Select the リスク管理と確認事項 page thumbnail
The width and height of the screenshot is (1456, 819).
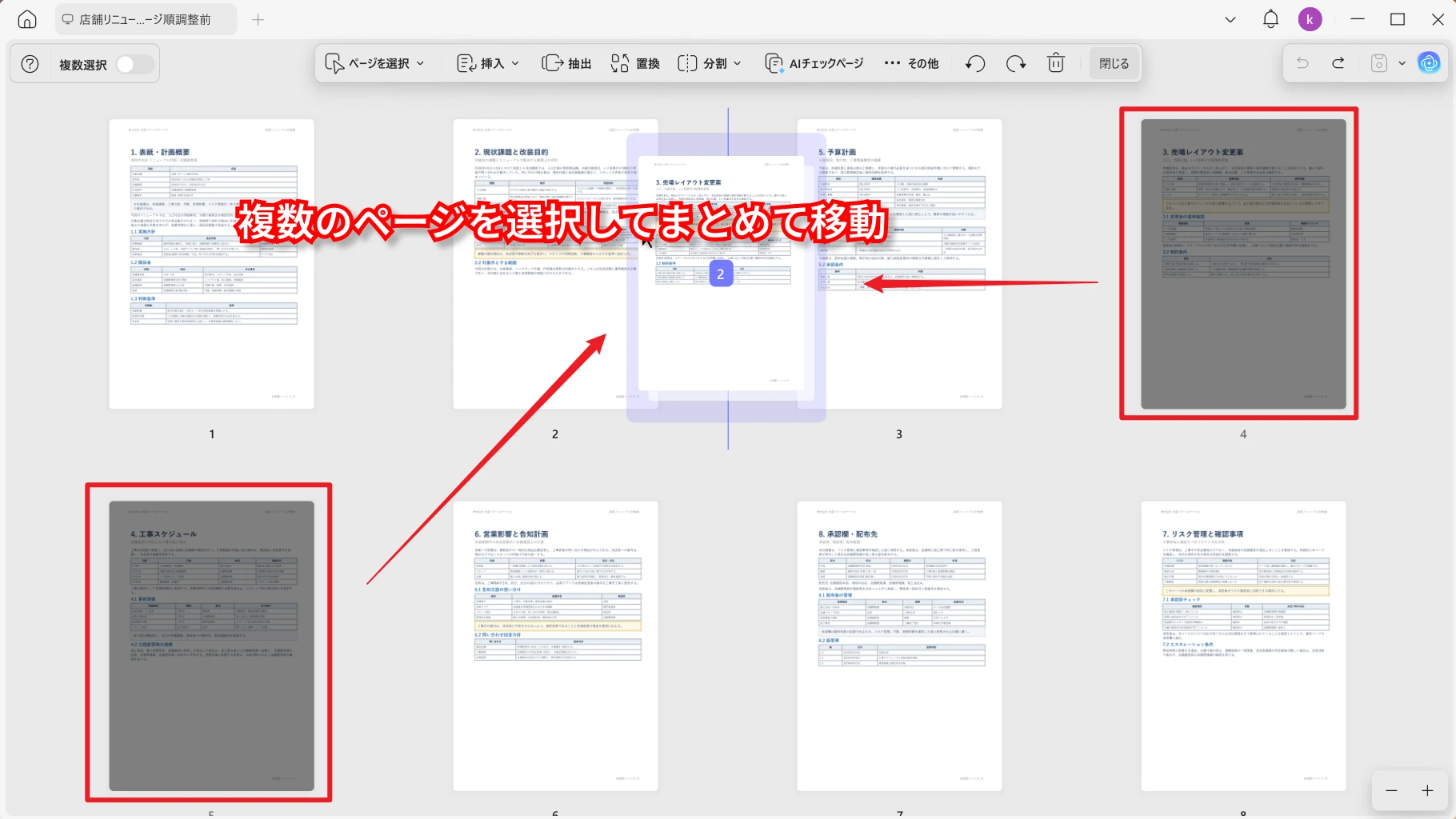[x=1243, y=646]
